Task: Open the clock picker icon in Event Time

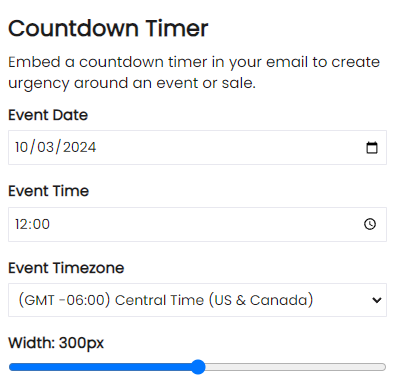Action: click(370, 224)
